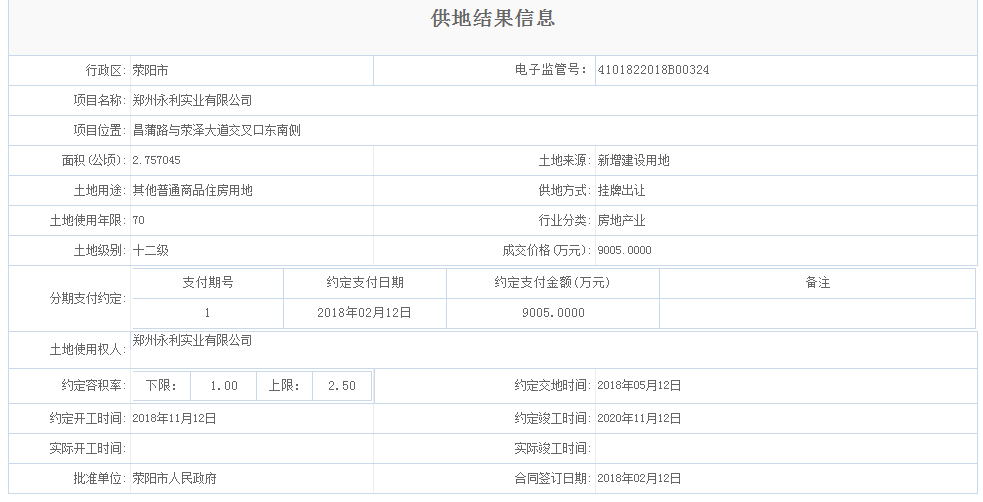Click 郑州永利实业有限公司 beside 土地使用权人
The image size is (983, 502).
tap(192, 340)
